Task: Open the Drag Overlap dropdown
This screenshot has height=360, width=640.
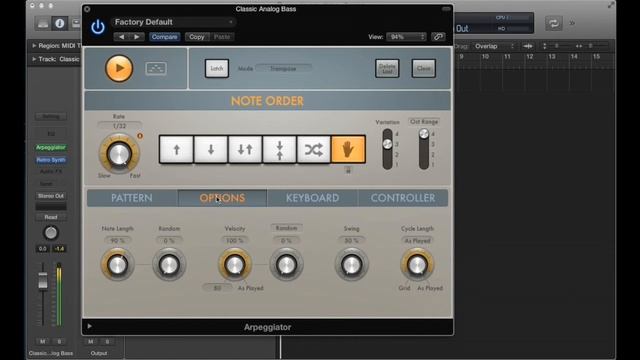Action: (495, 46)
